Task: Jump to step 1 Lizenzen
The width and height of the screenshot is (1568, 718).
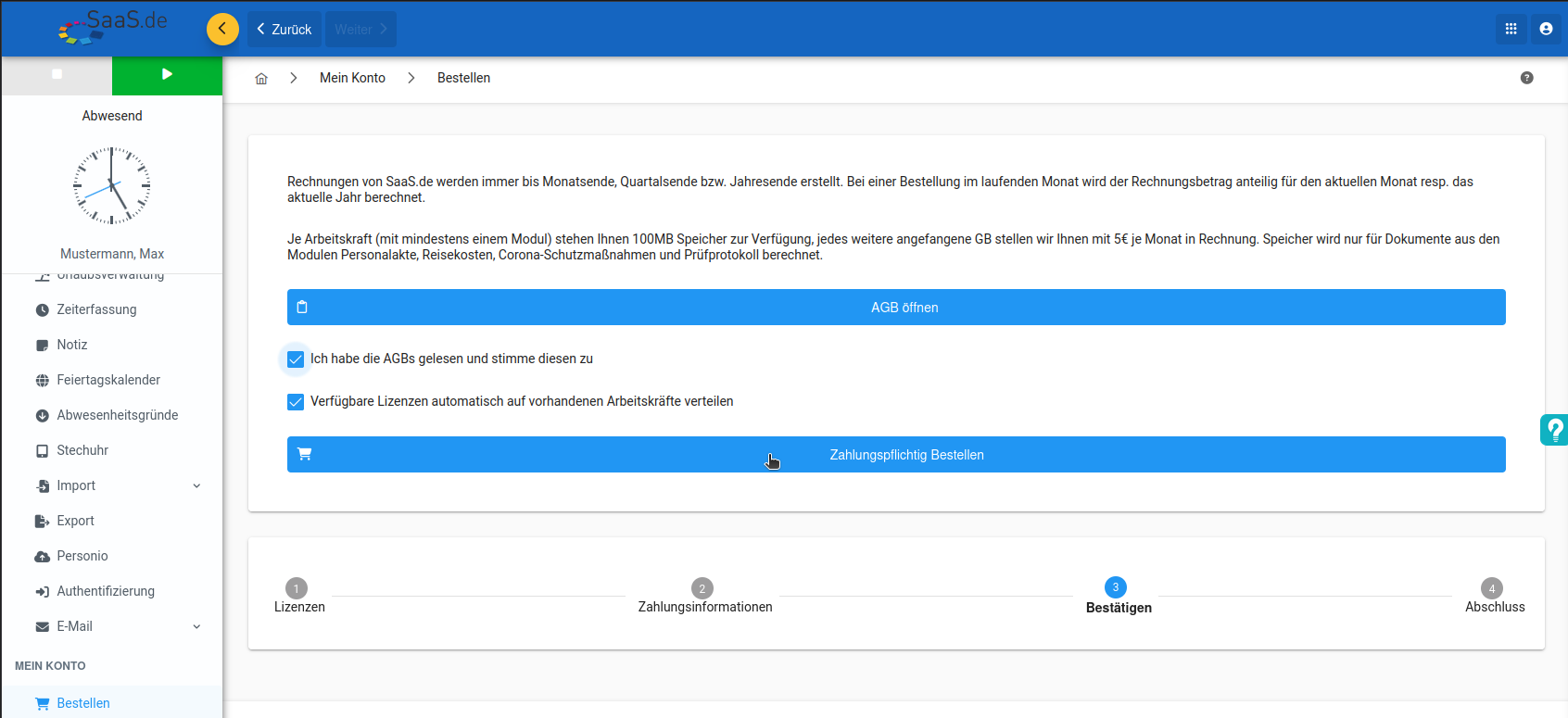Action: click(297, 588)
